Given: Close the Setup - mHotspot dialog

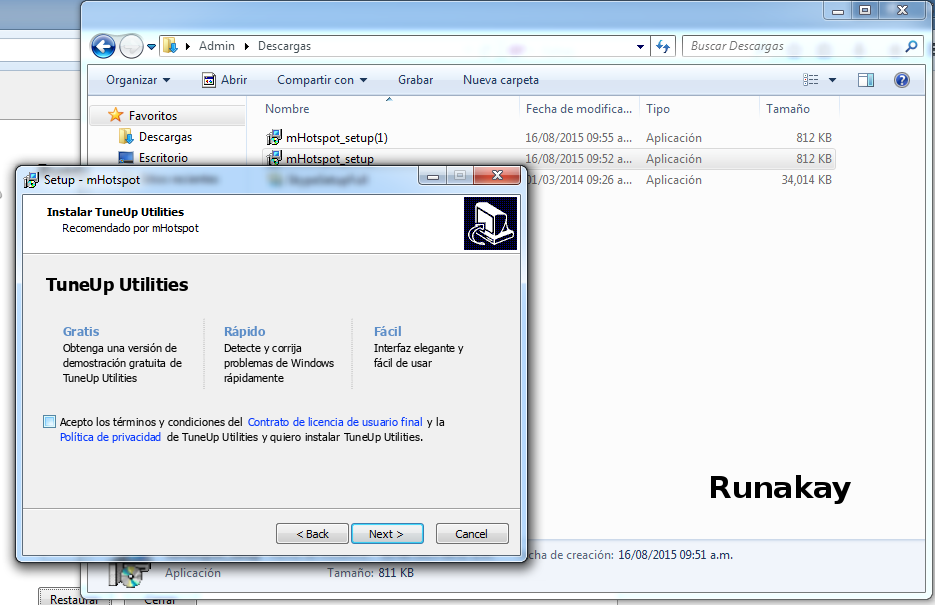Looking at the screenshot, I should click(x=497, y=175).
